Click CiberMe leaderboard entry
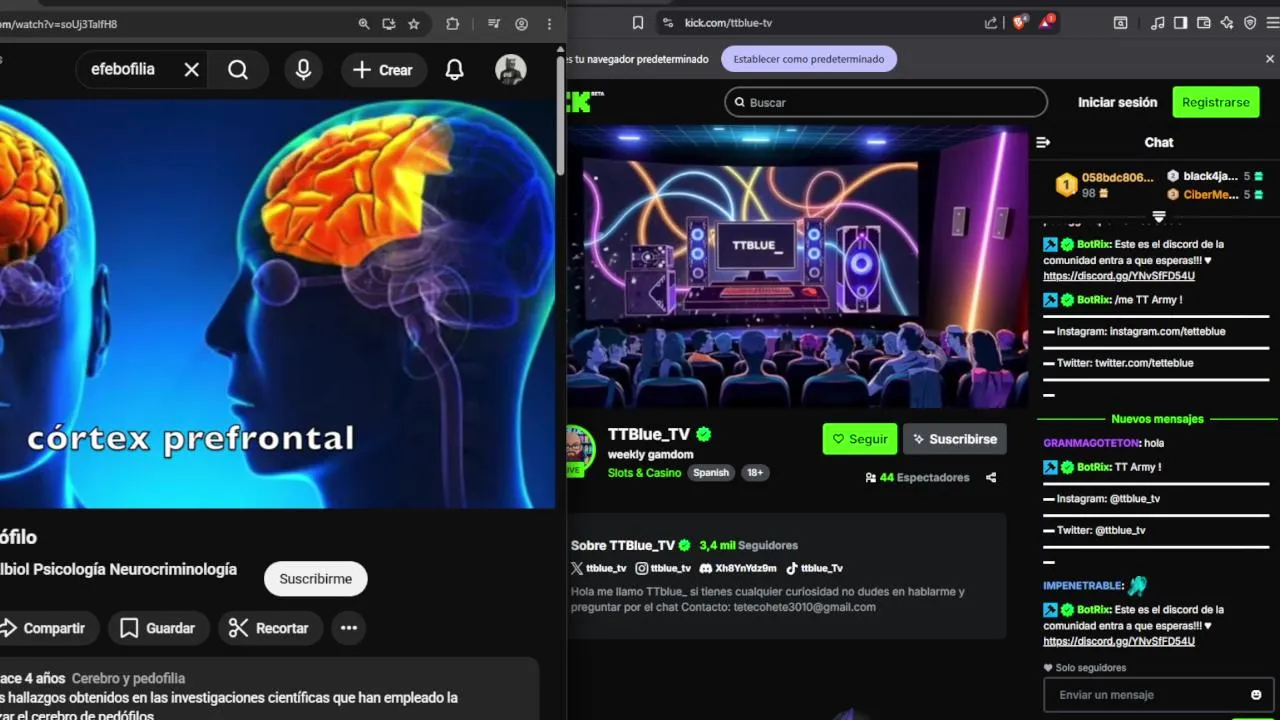 1214,194
